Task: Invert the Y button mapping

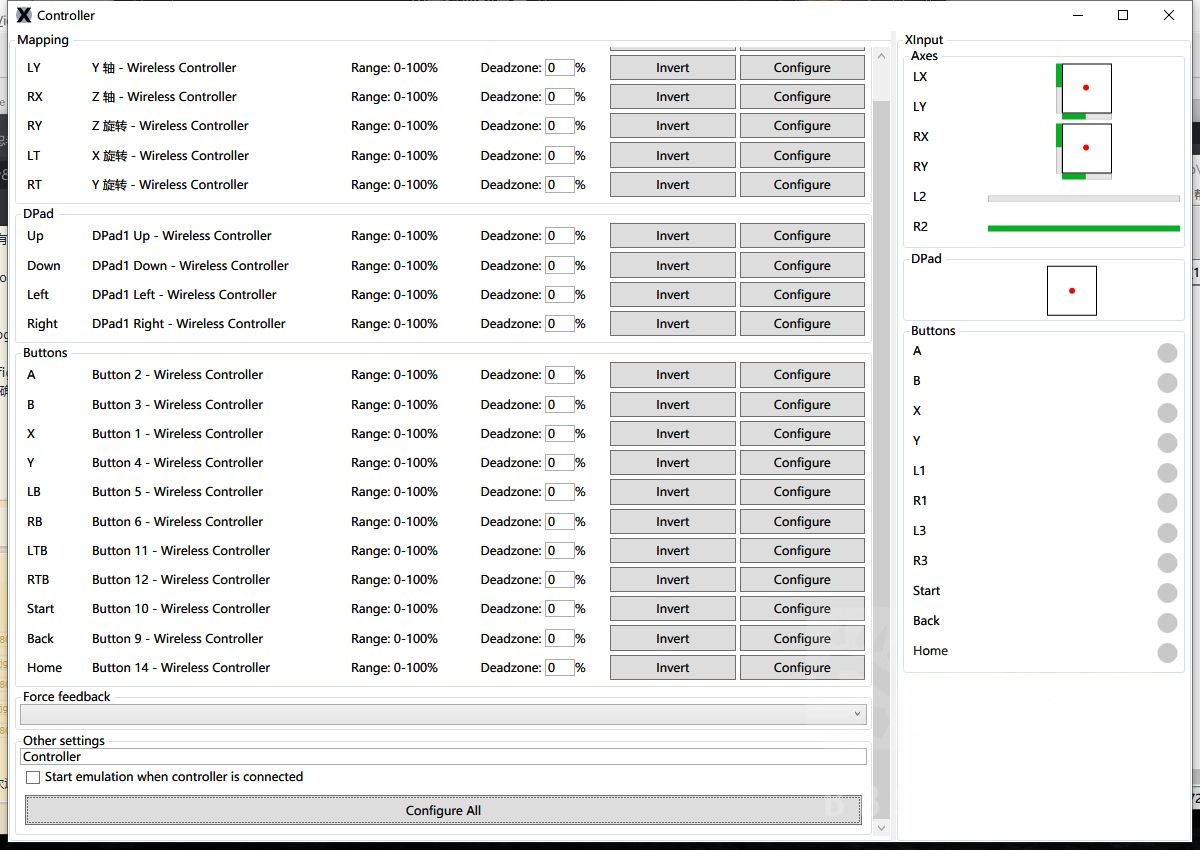Action: 673,463
